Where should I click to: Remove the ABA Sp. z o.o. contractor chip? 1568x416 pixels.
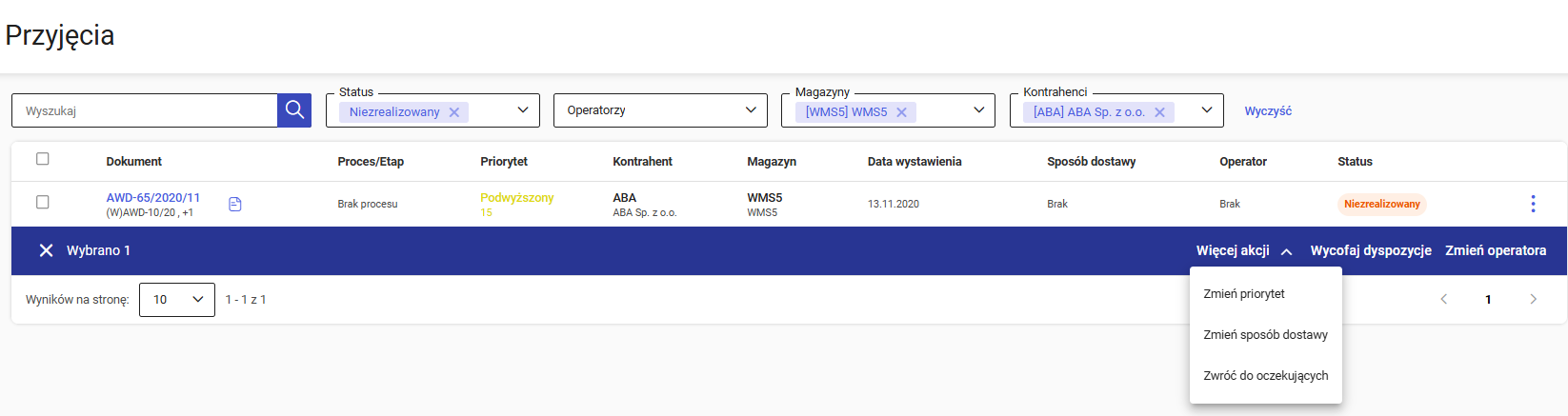click(1159, 112)
